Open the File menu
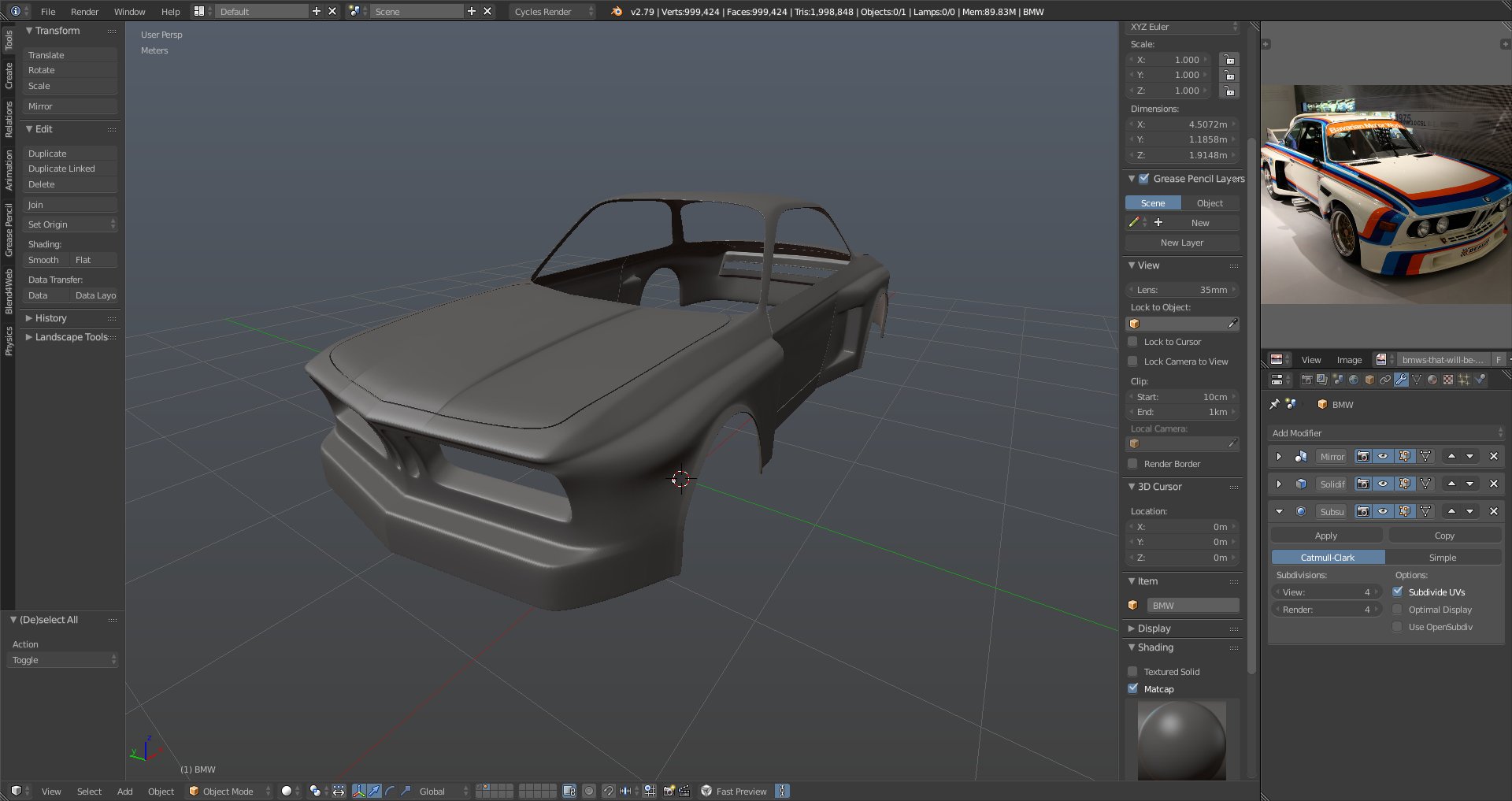The width and height of the screenshot is (1512, 801). [x=48, y=11]
